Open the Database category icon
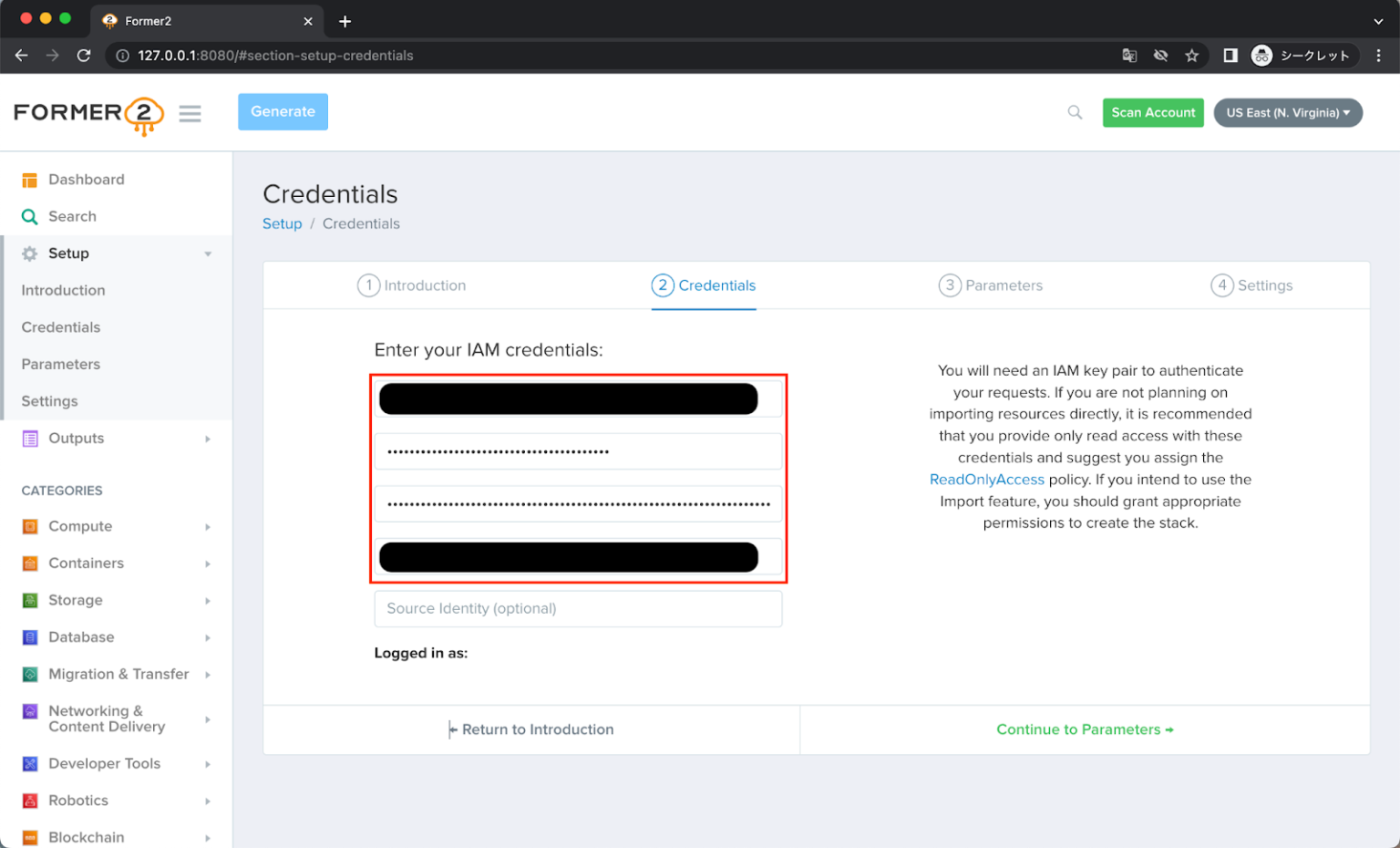The image size is (1400, 848). click(29, 636)
